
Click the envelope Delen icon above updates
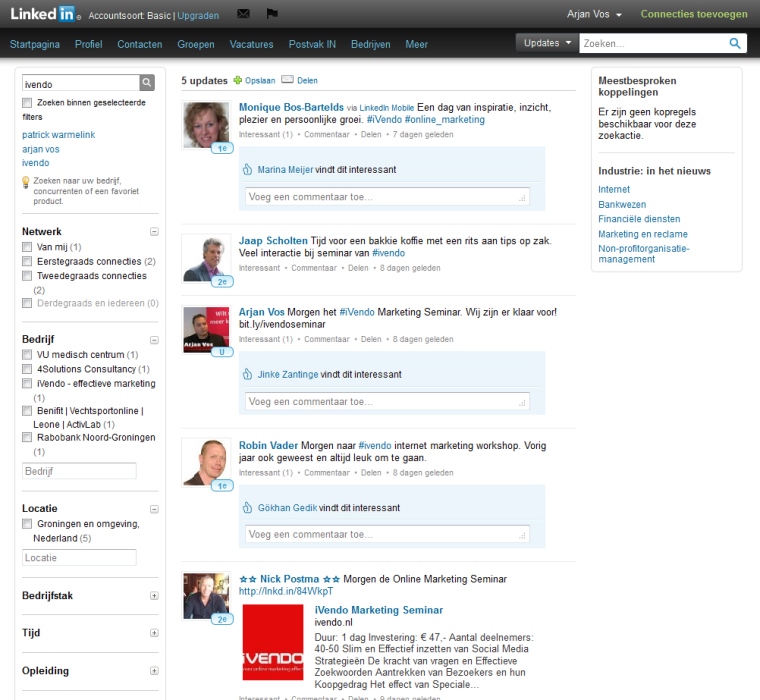(x=287, y=80)
